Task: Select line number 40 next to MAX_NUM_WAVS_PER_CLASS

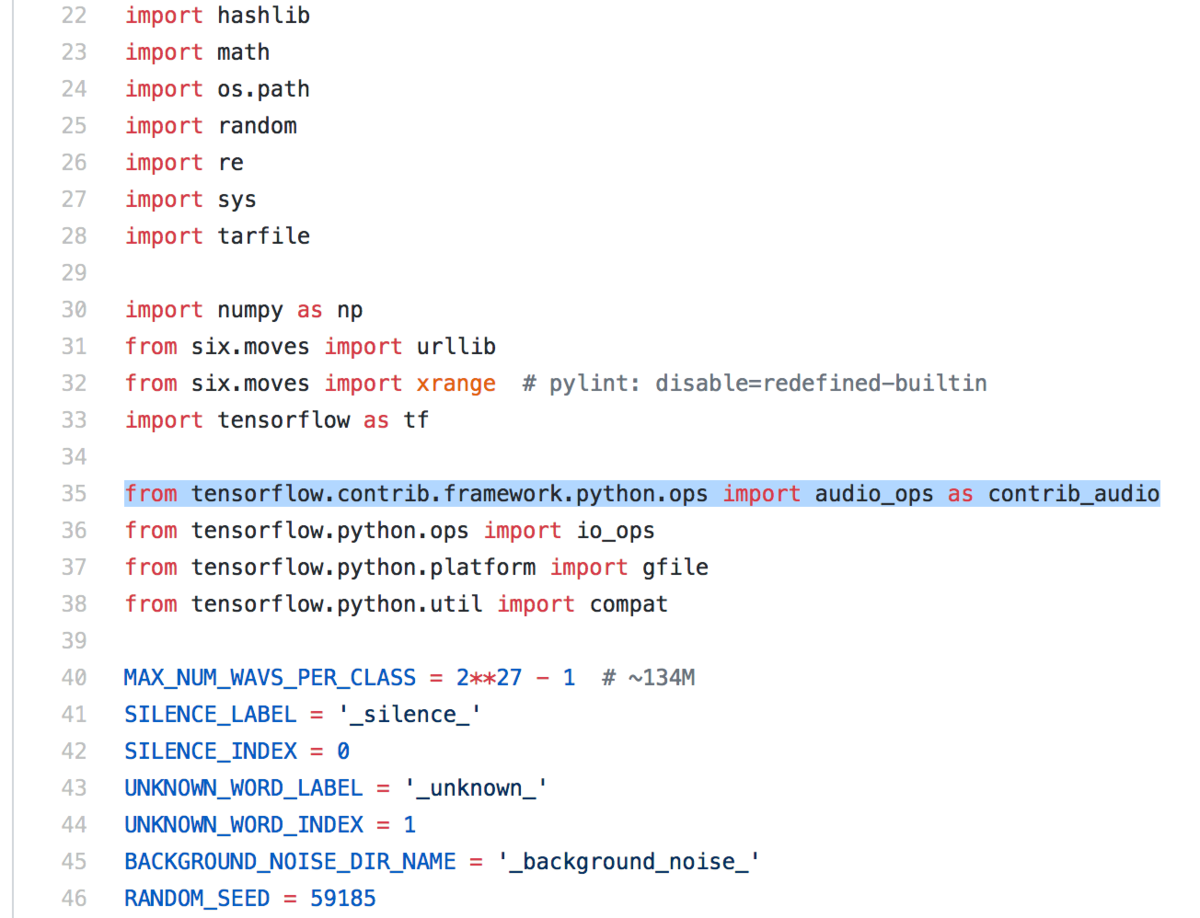Action: (74, 677)
